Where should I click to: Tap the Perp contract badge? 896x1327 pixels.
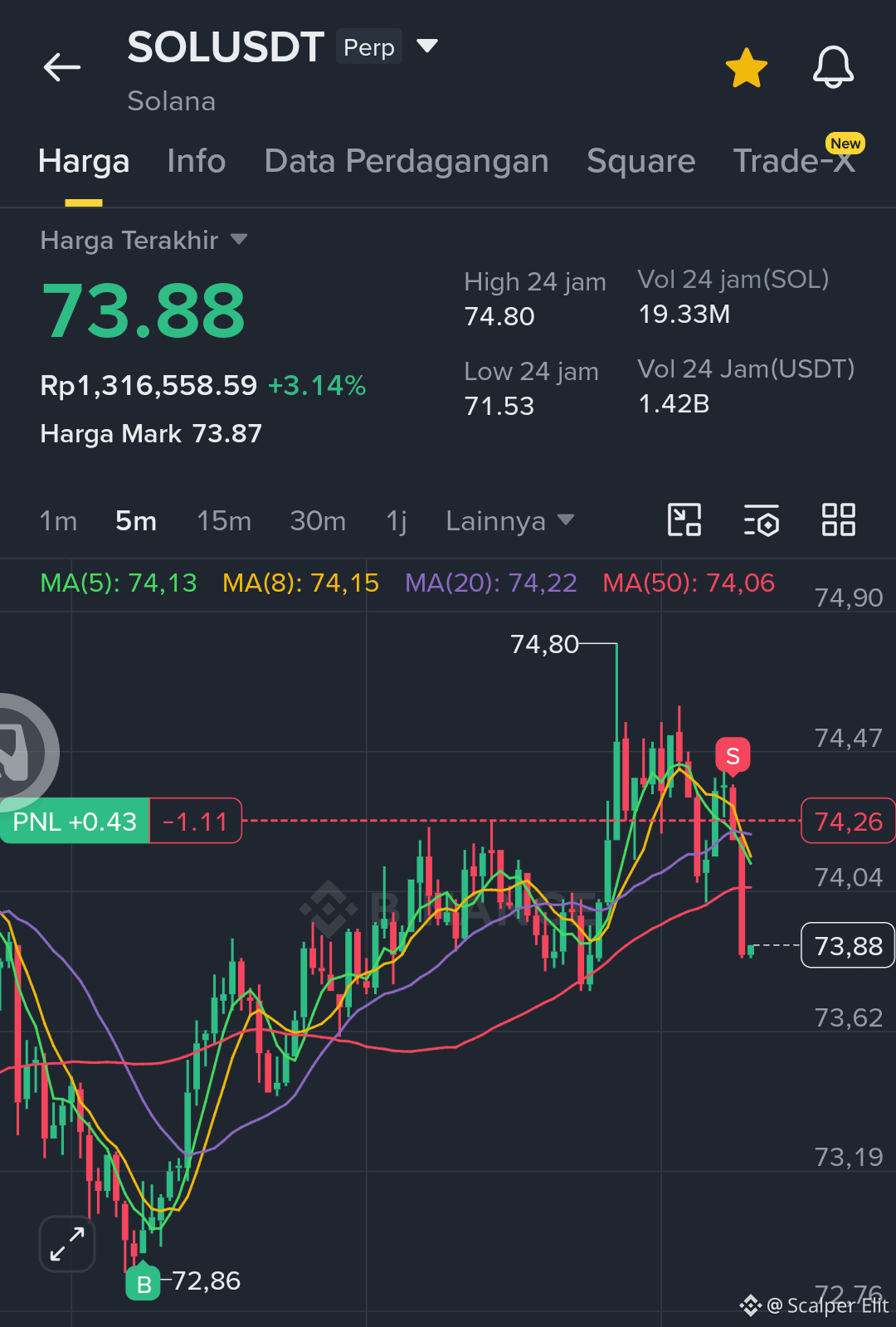pyautogui.click(x=369, y=47)
